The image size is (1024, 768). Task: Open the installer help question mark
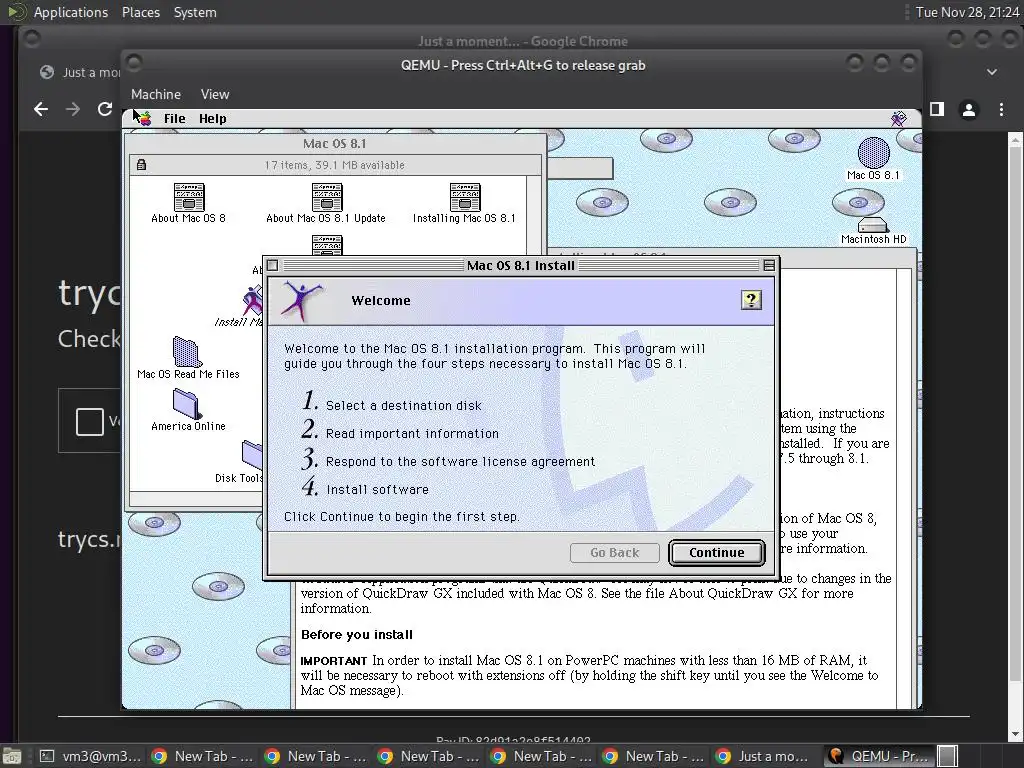click(751, 300)
